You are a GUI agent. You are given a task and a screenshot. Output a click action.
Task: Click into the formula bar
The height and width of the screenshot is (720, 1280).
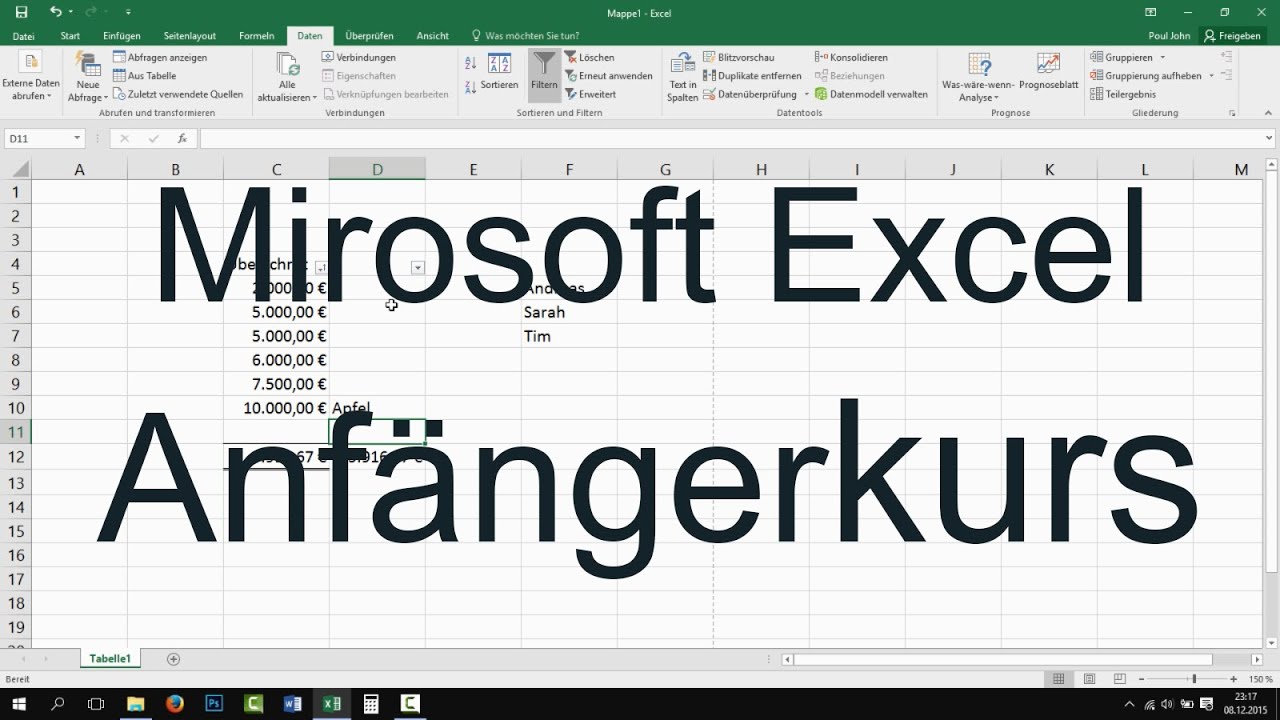coord(730,138)
